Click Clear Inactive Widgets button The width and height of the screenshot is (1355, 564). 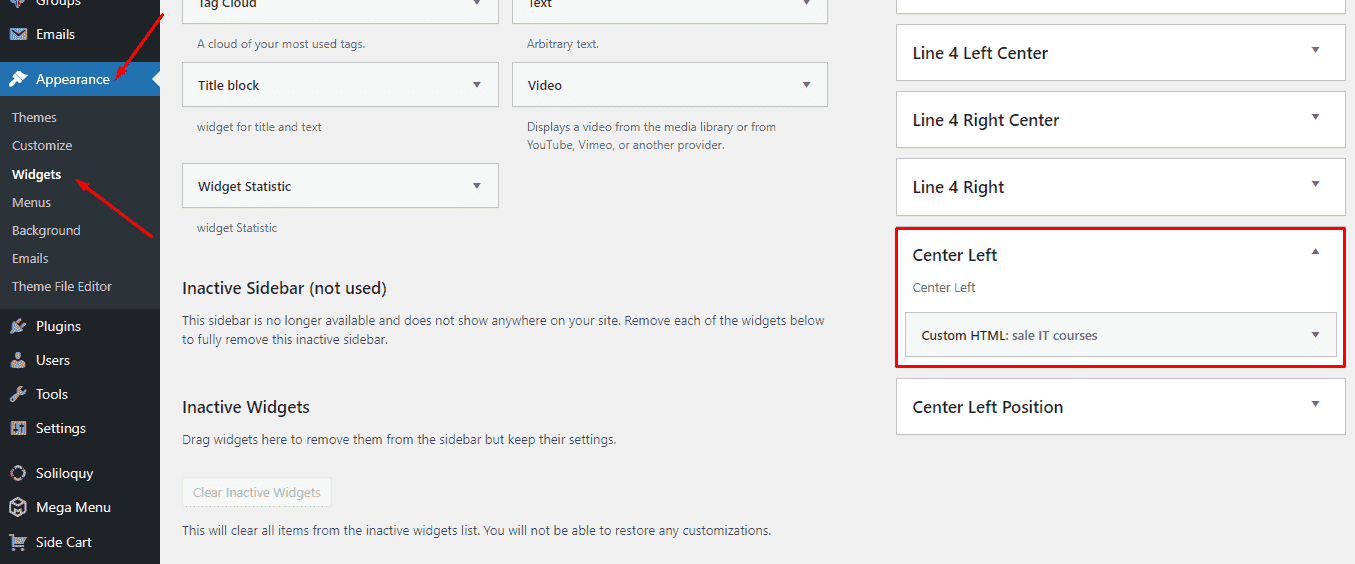click(x=256, y=492)
